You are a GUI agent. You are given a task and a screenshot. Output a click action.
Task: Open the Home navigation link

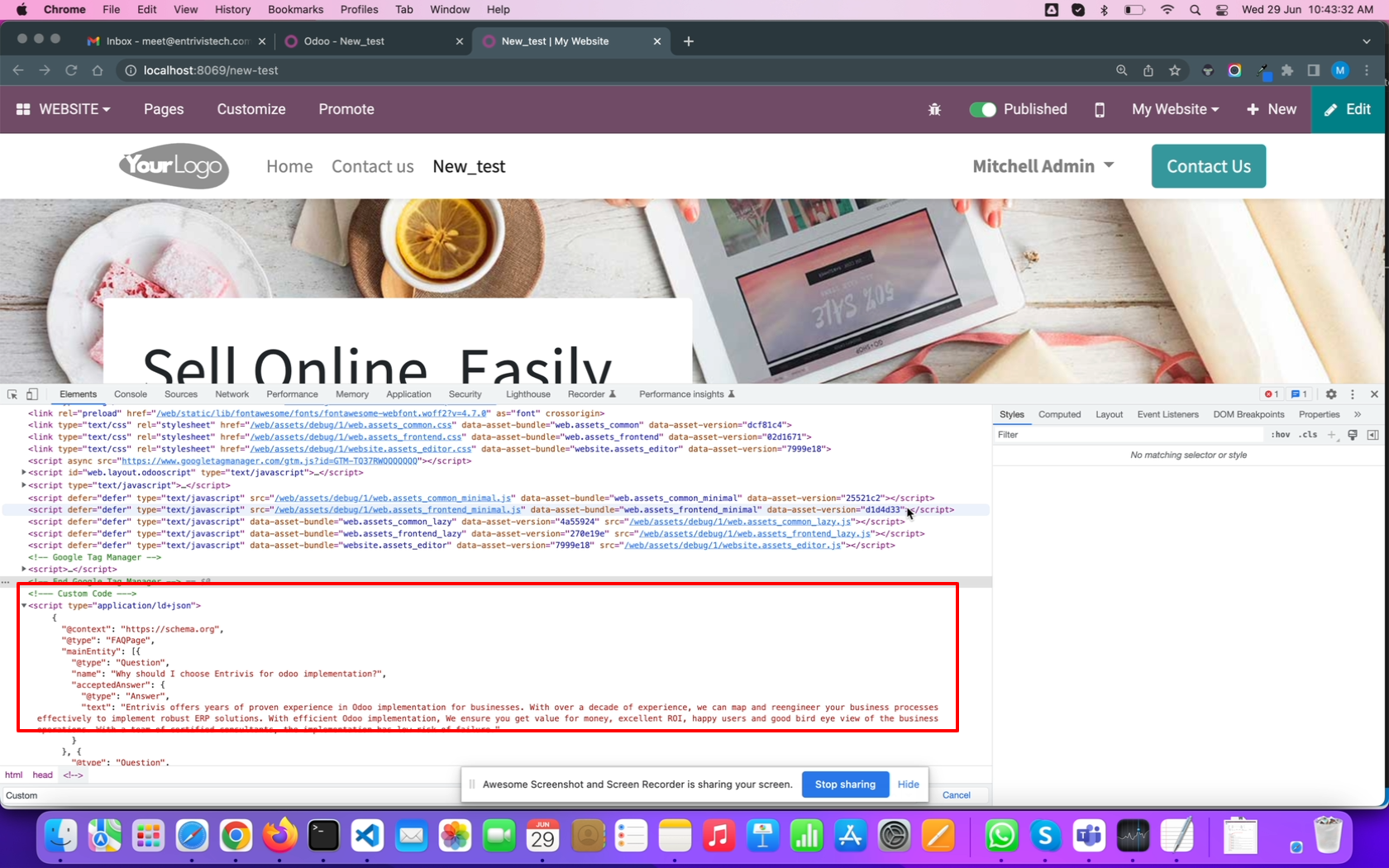(289, 166)
